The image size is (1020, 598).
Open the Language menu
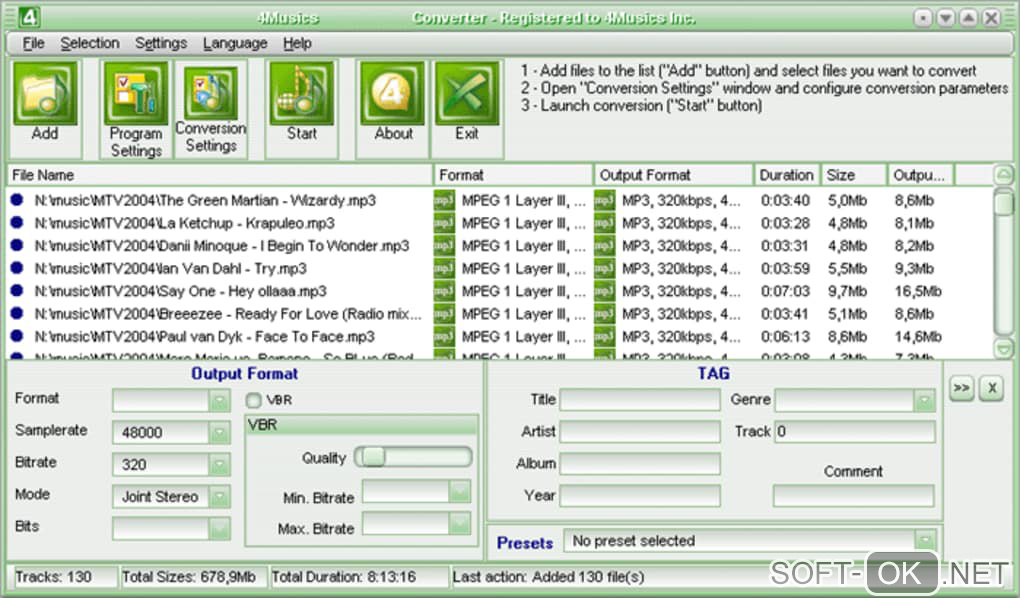tap(235, 44)
